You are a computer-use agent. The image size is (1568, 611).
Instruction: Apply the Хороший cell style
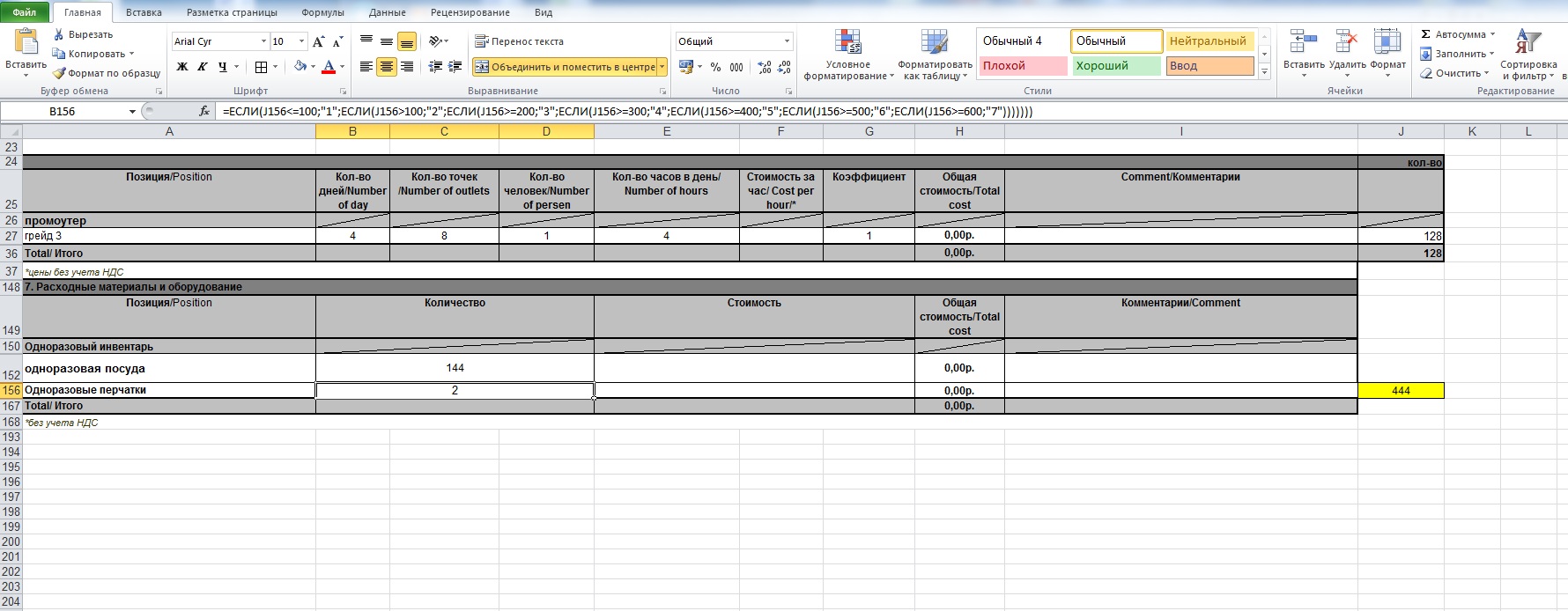[1116, 66]
